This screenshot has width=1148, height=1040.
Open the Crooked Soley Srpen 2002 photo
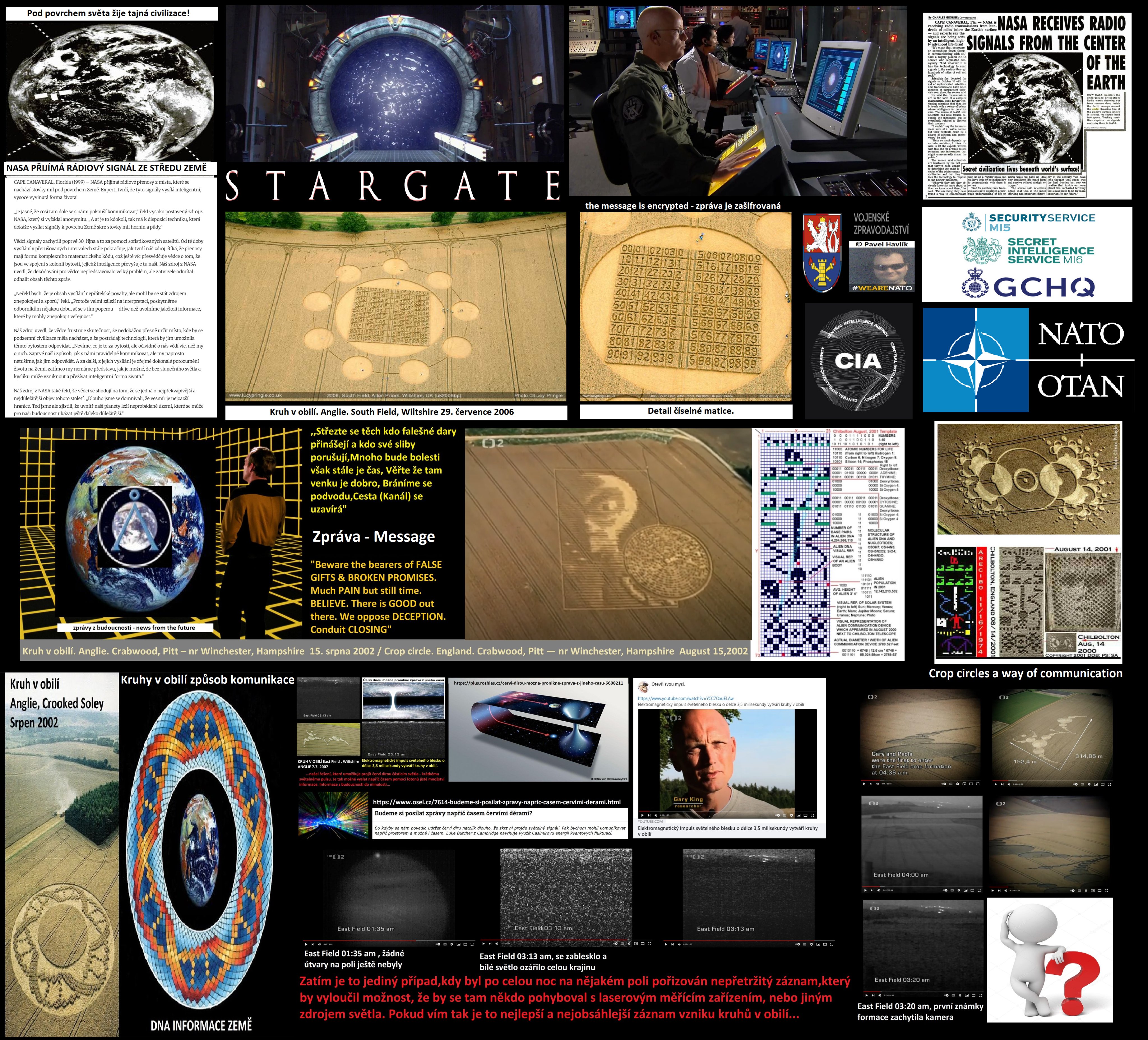(62, 854)
